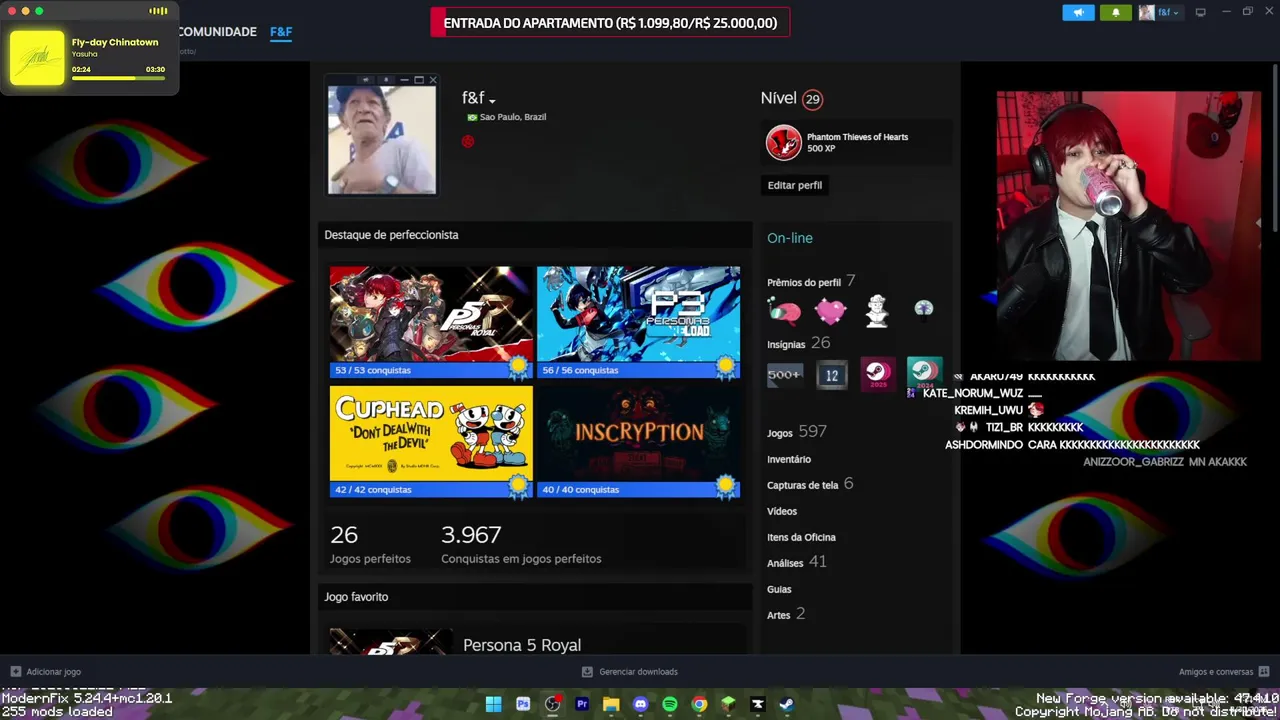Viewport: 1280px width, 720px height.
Task: Click the Steam window vertical scrollbar
Action: (1274, 150)
